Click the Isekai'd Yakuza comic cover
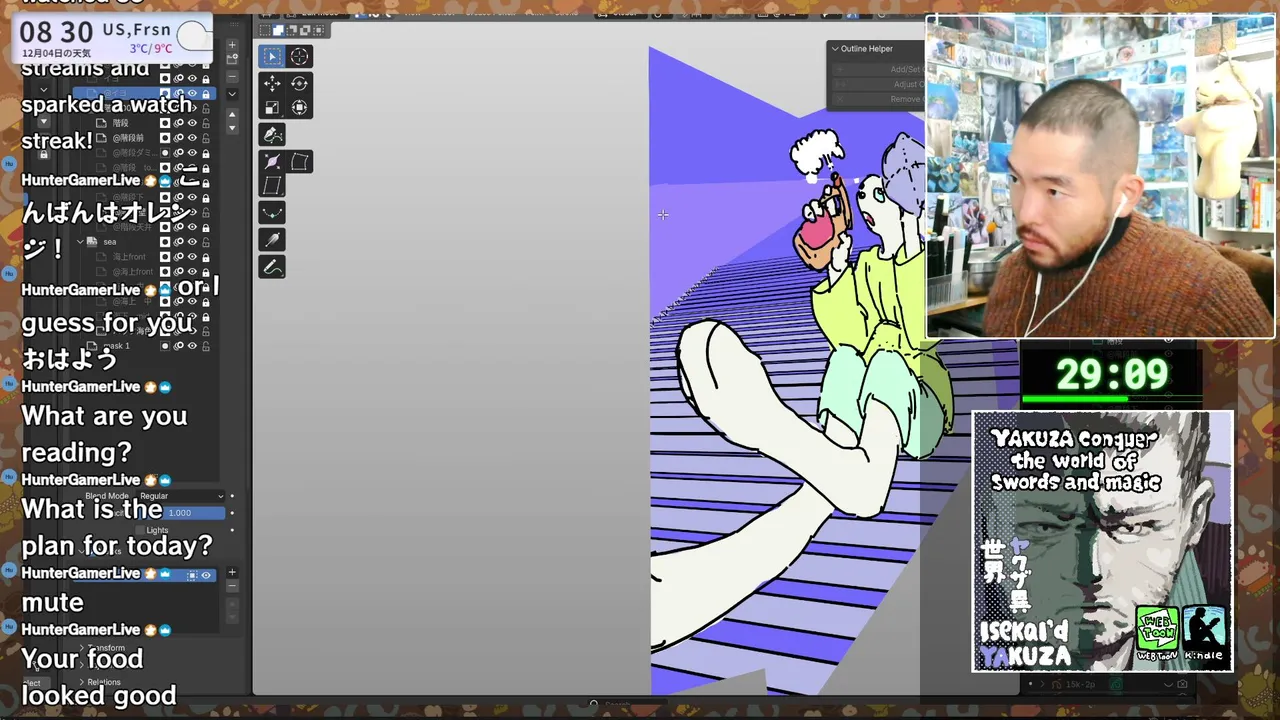Viewport: 1280px width, 720px height. click(1102, 541)
